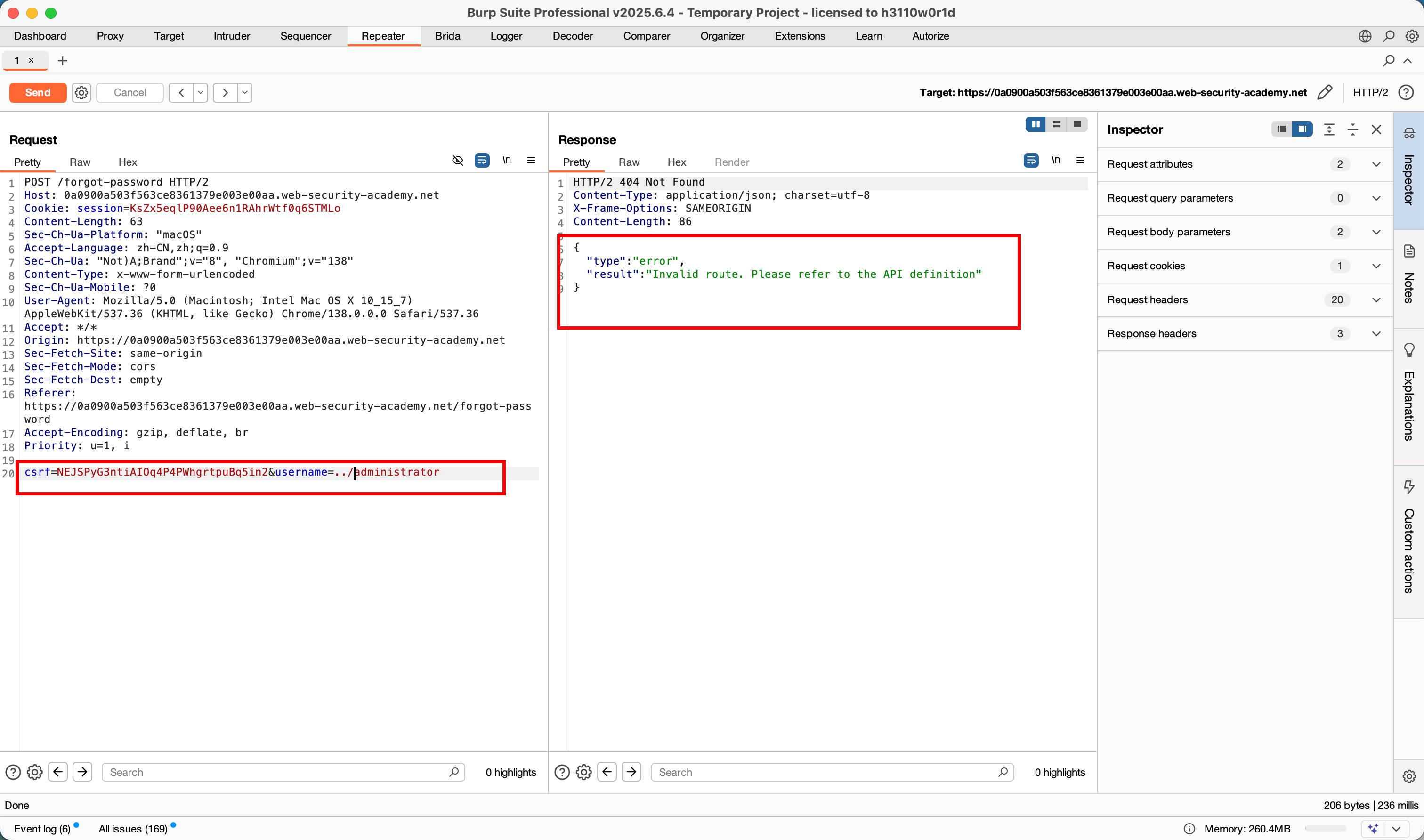Viewport: 1424px width, 840px height.
Task: Expand the Request headers section
Action: 1376,300
